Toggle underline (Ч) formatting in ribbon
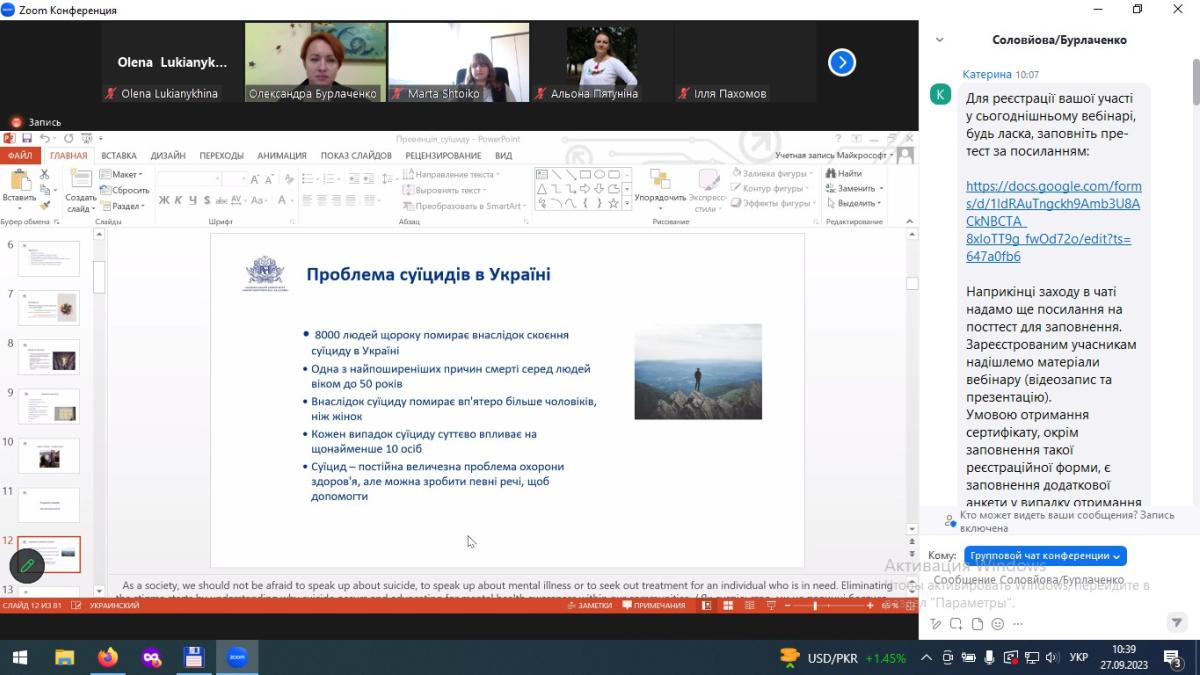1200x675 pixels. coord(191,200)
